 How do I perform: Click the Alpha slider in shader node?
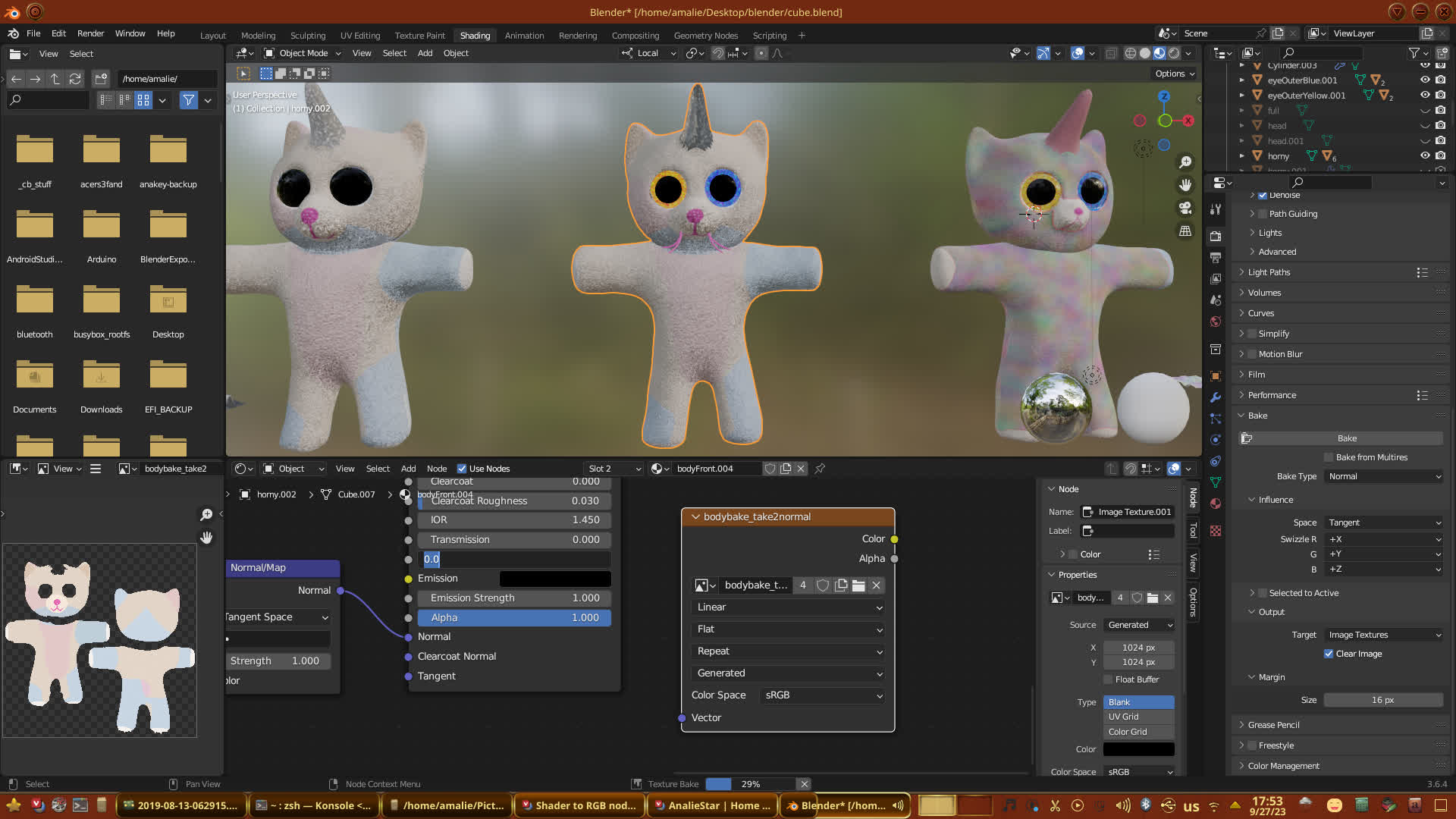point(514,618)
